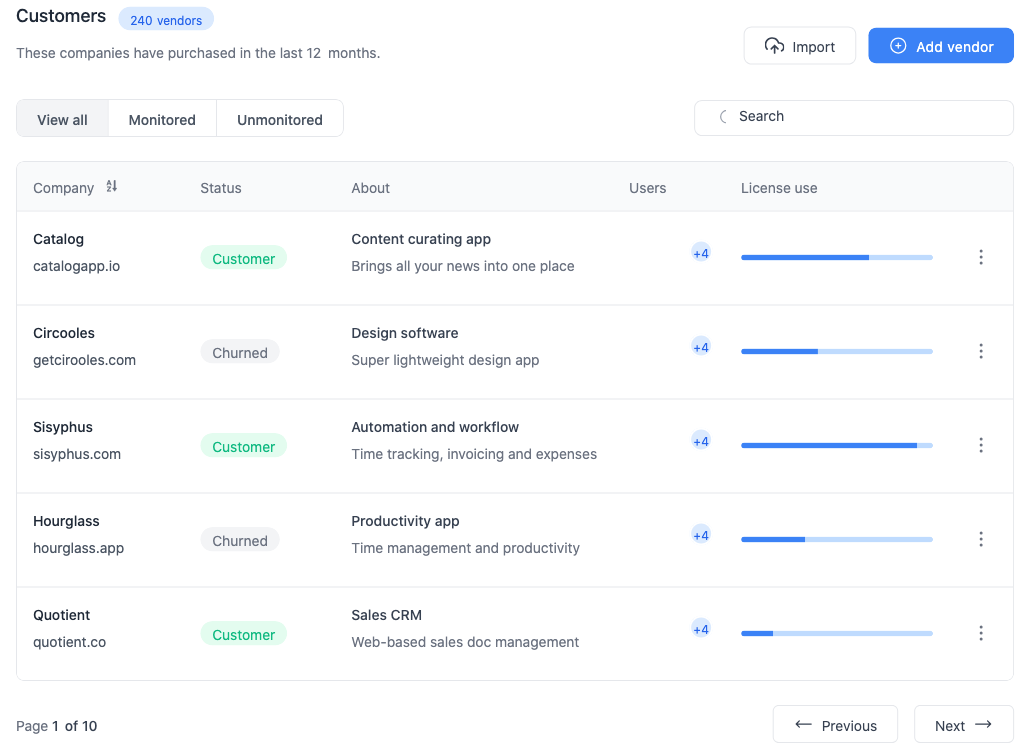The width and height of the screenshot is (1031, 743).
Task: Click the Churned status badge for Hourglass
Action: pyautogui.click(x=240, y=540)
